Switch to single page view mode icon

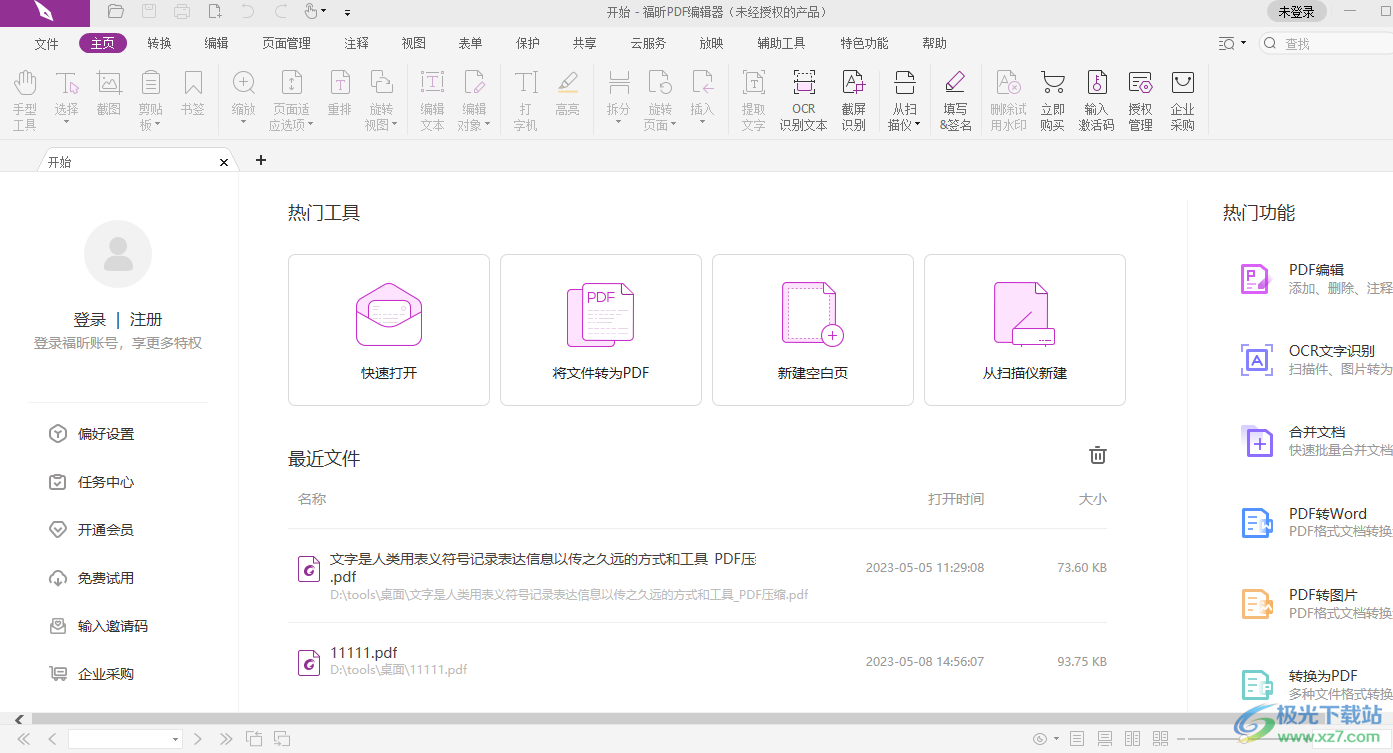pos(1077,739)
